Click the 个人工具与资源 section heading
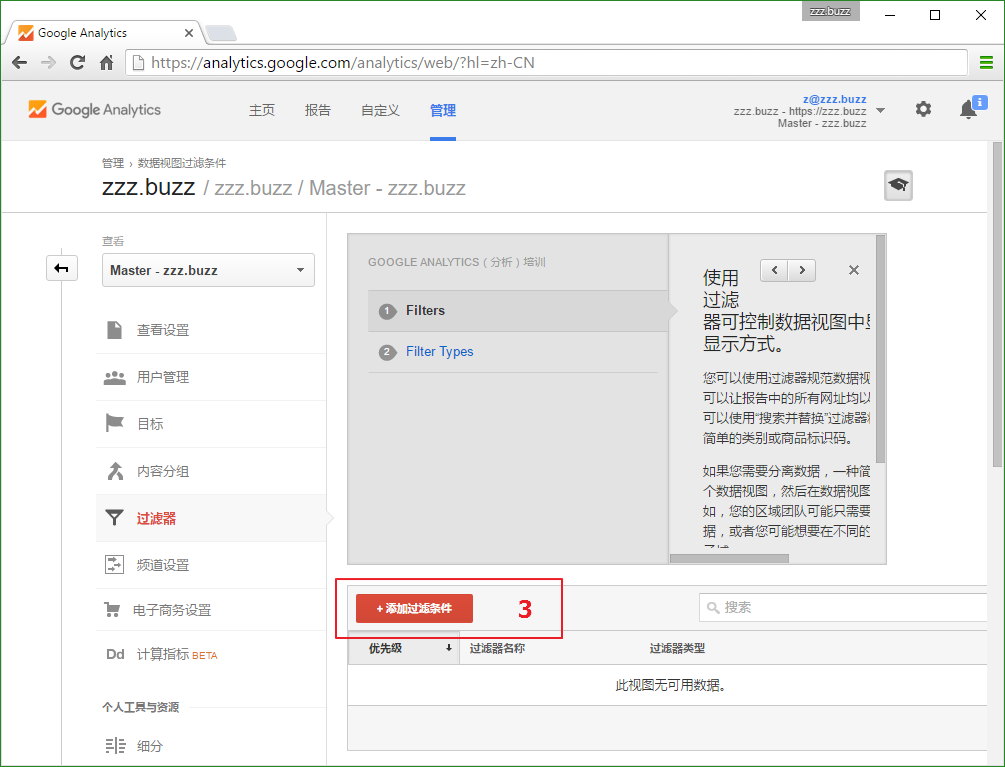 [140, 707]
